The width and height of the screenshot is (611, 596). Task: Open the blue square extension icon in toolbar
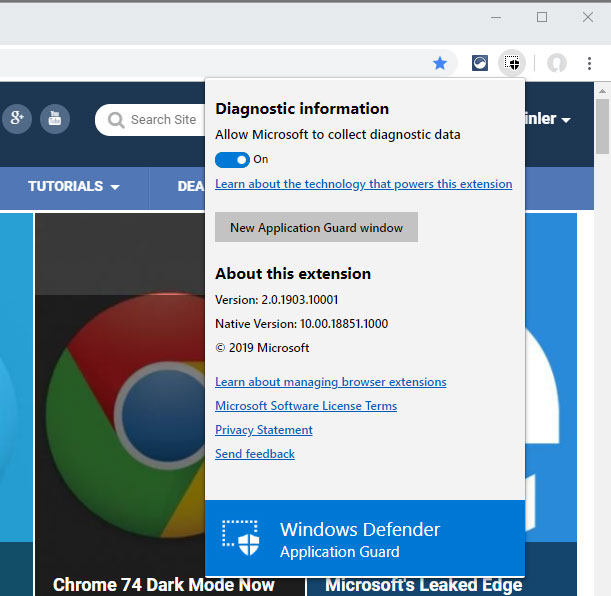[480, 63]
